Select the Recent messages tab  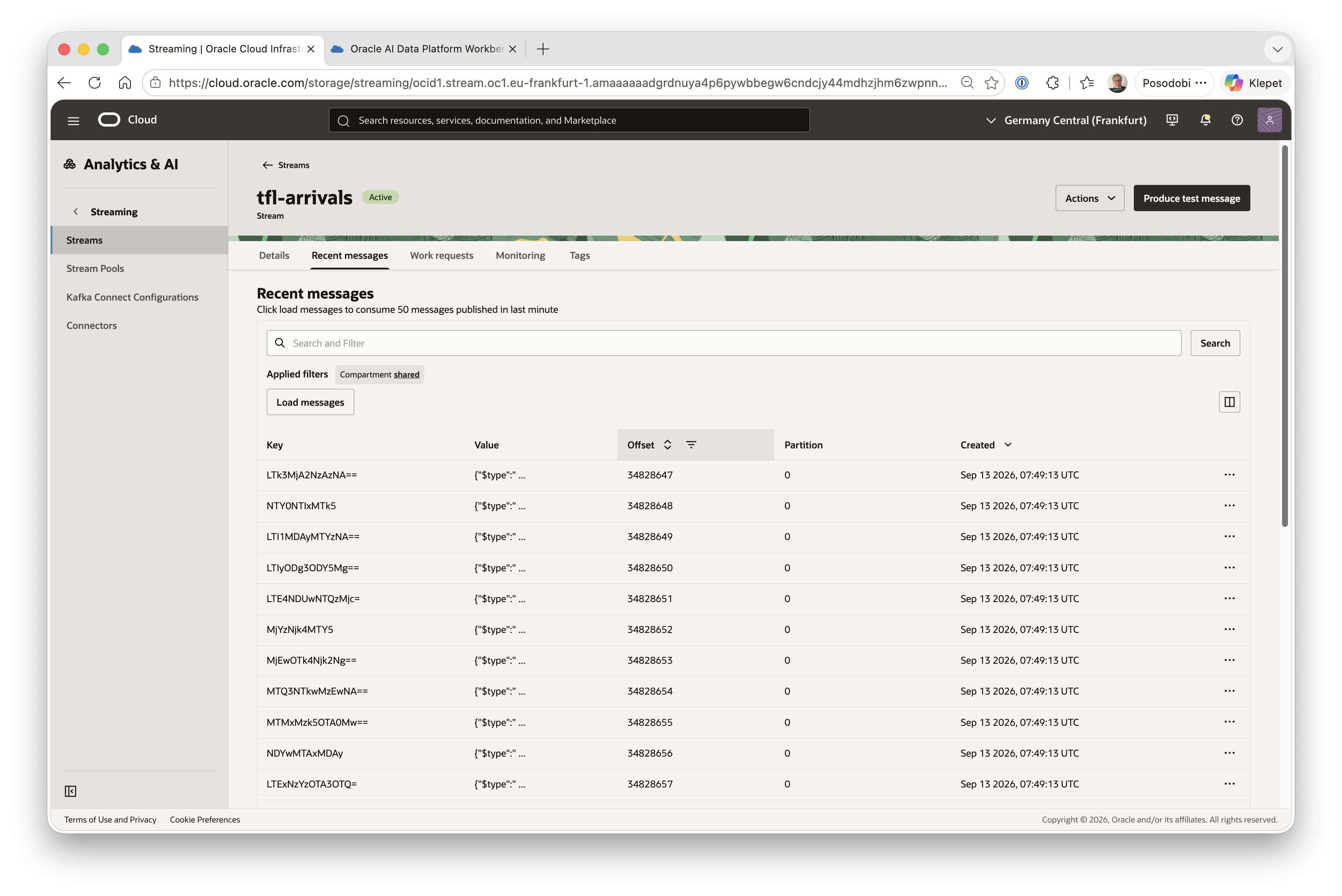click(350, 255)
